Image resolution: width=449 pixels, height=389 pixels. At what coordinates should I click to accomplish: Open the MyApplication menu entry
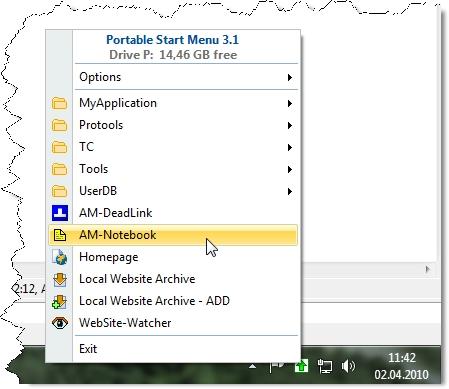tap(173, 103)
